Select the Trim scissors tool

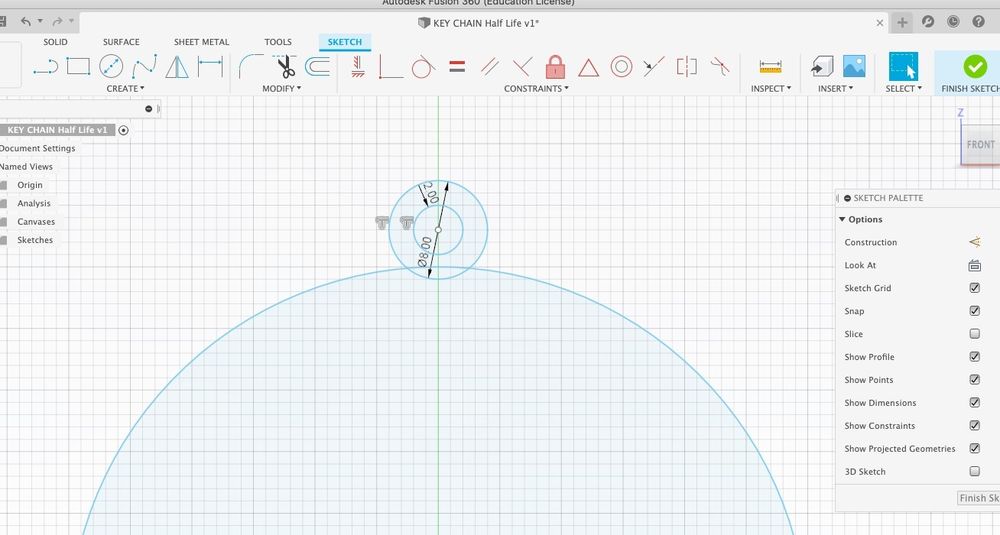click(x=284, y=66)
